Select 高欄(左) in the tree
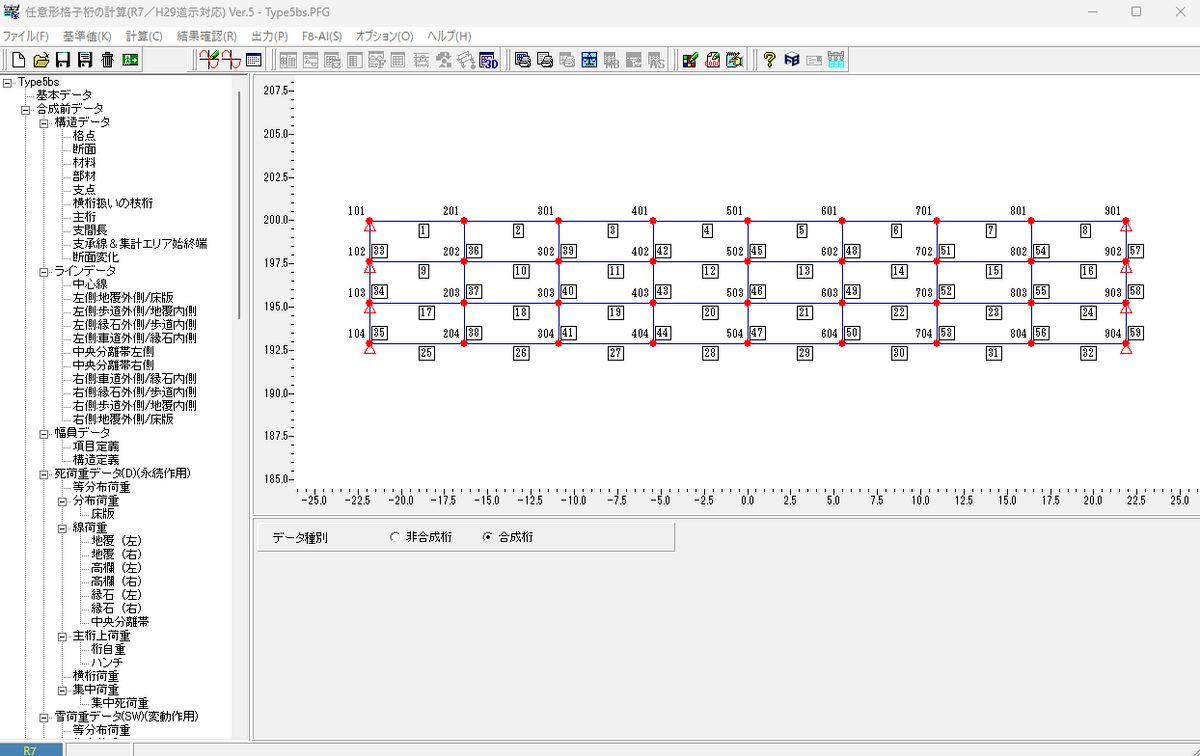Image resolution: width=1200 pixels, height=756 pixels. [116, 568]
